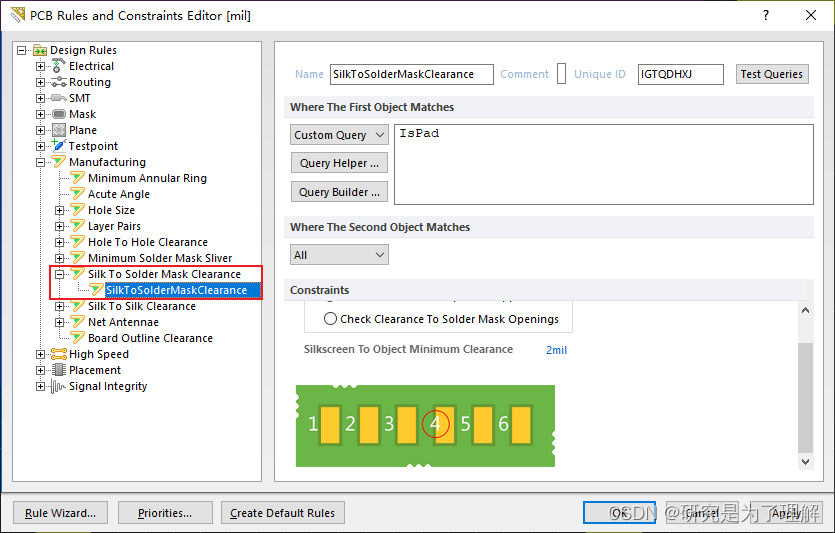
Task: Select the Minimum Annular Ring tree item
Action: tap(147, 178)
